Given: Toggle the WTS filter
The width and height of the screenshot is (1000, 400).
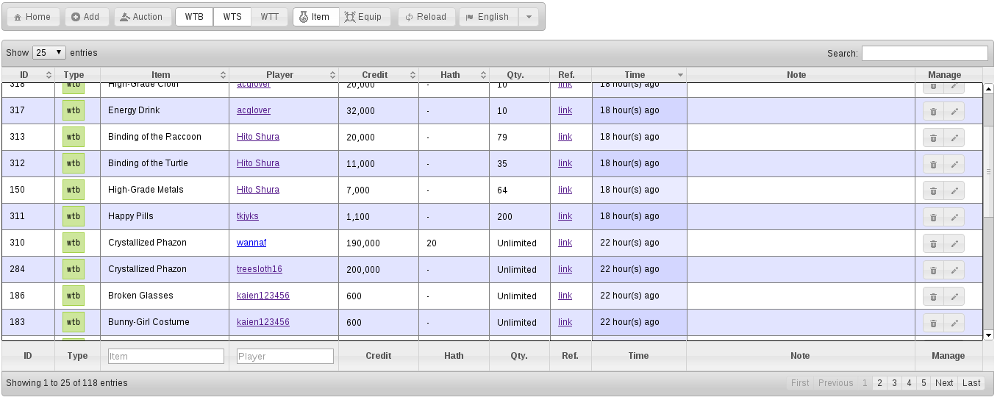Looking at the screenshot, I should tap(232, 17).
